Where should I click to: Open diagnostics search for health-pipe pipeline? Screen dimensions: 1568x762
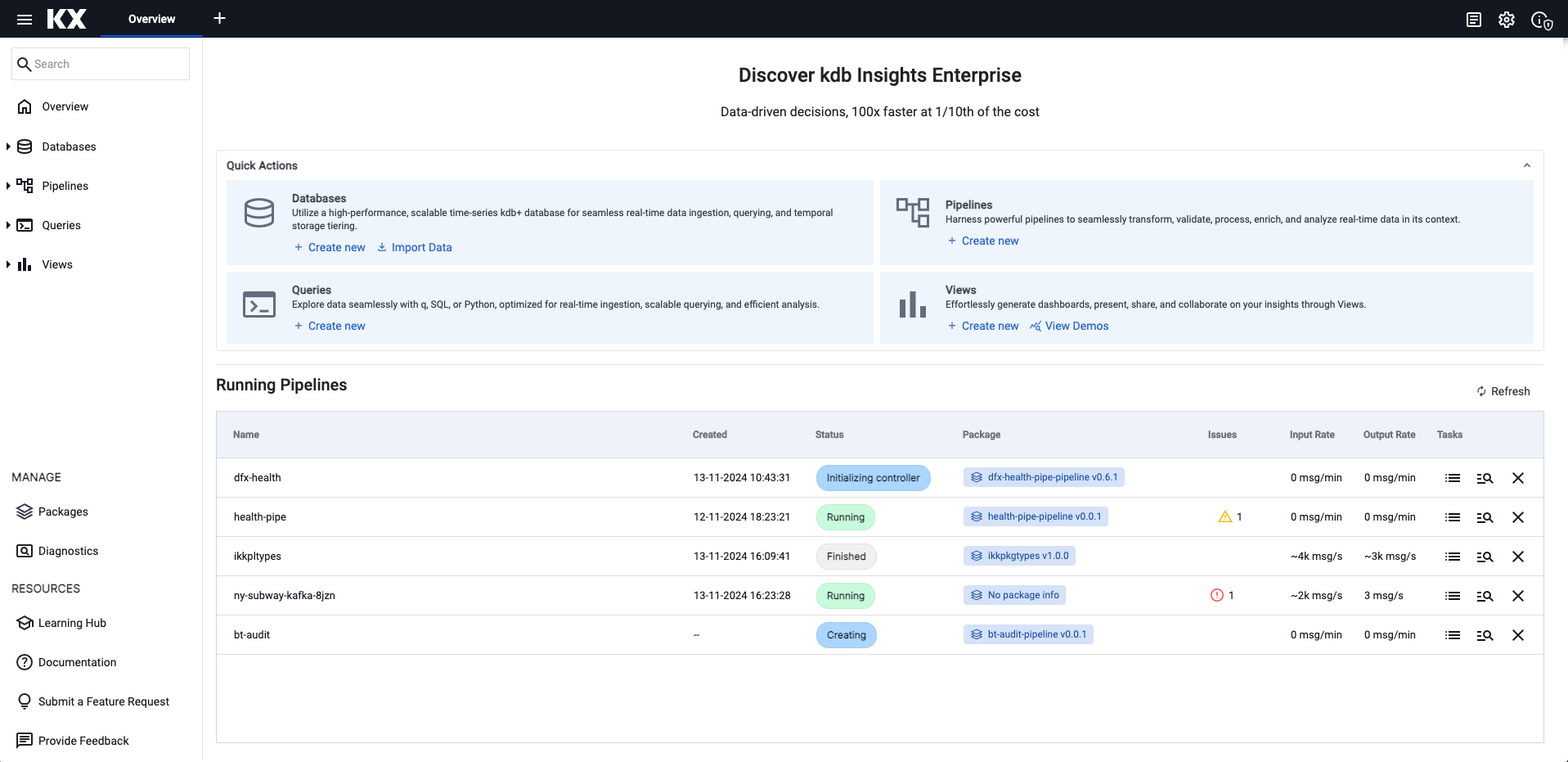click(1485, 517)
